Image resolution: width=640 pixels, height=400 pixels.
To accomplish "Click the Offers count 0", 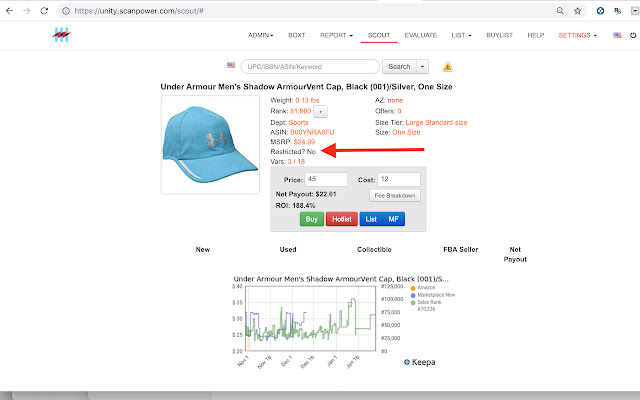I will (x=399, y=111).
